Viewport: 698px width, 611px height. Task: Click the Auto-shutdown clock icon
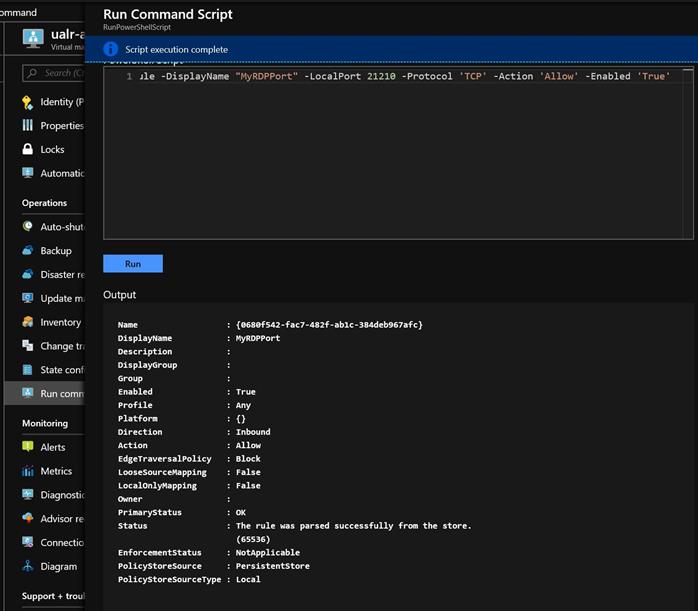click(x=28, y=227)
